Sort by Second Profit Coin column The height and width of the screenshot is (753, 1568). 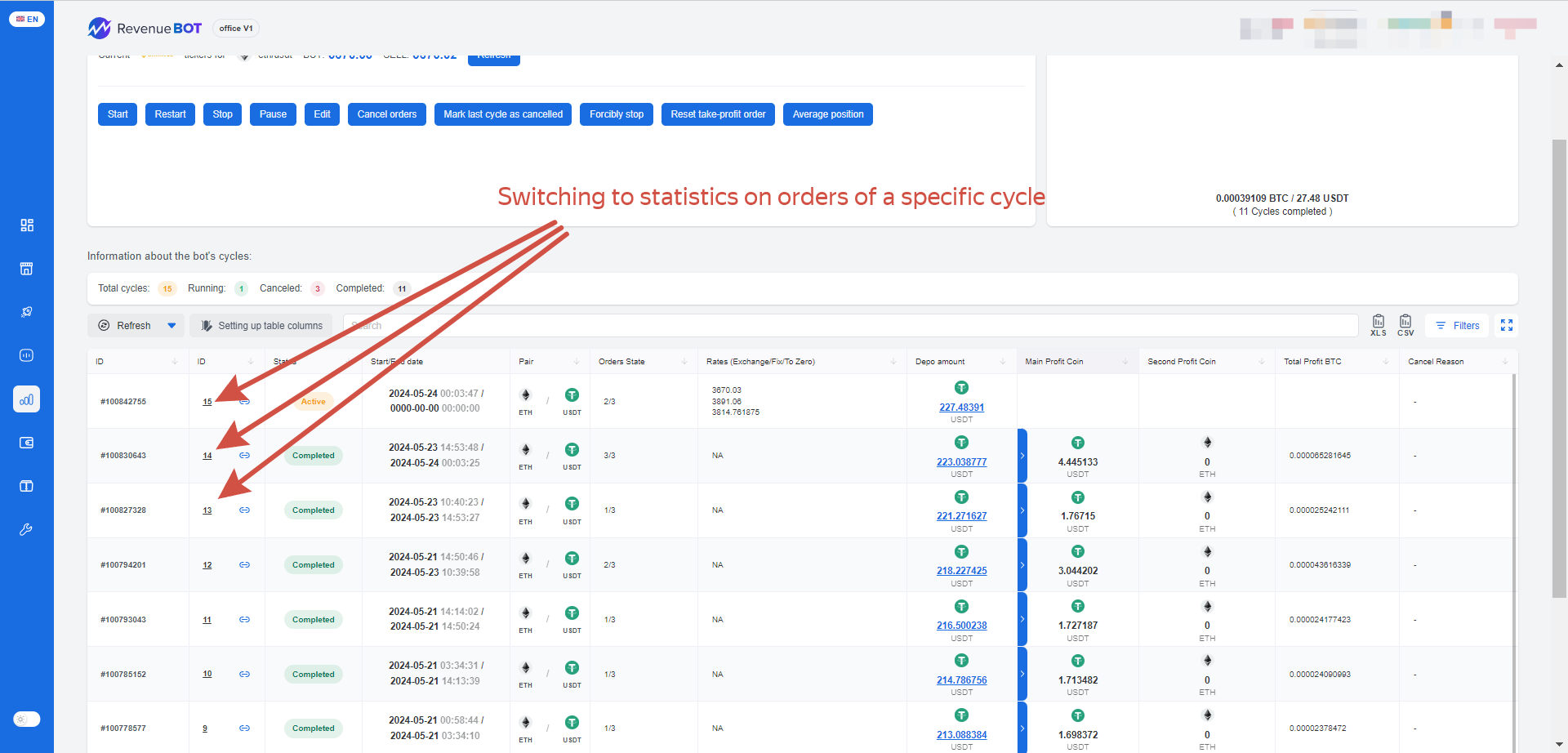pos(1206,362)
